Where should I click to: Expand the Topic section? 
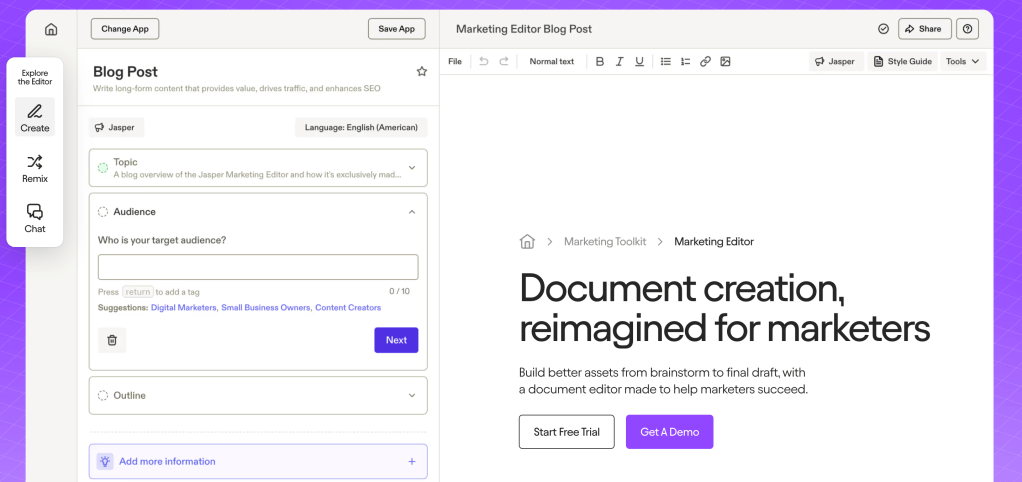pyautogui.click(x=411, y=168)
